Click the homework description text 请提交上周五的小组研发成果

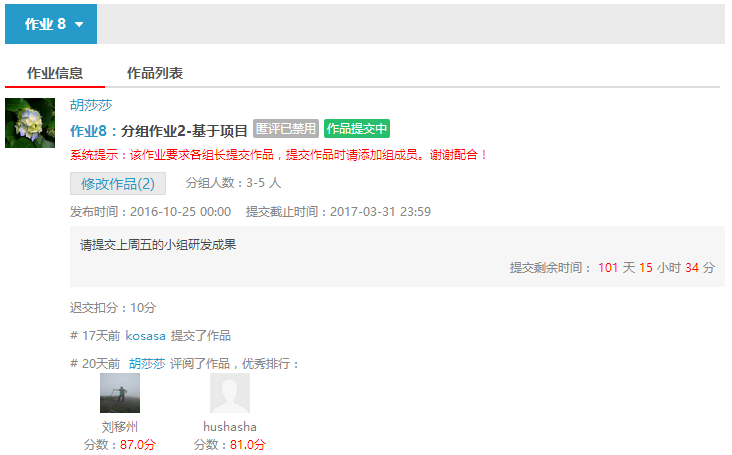tap(158, 245)
